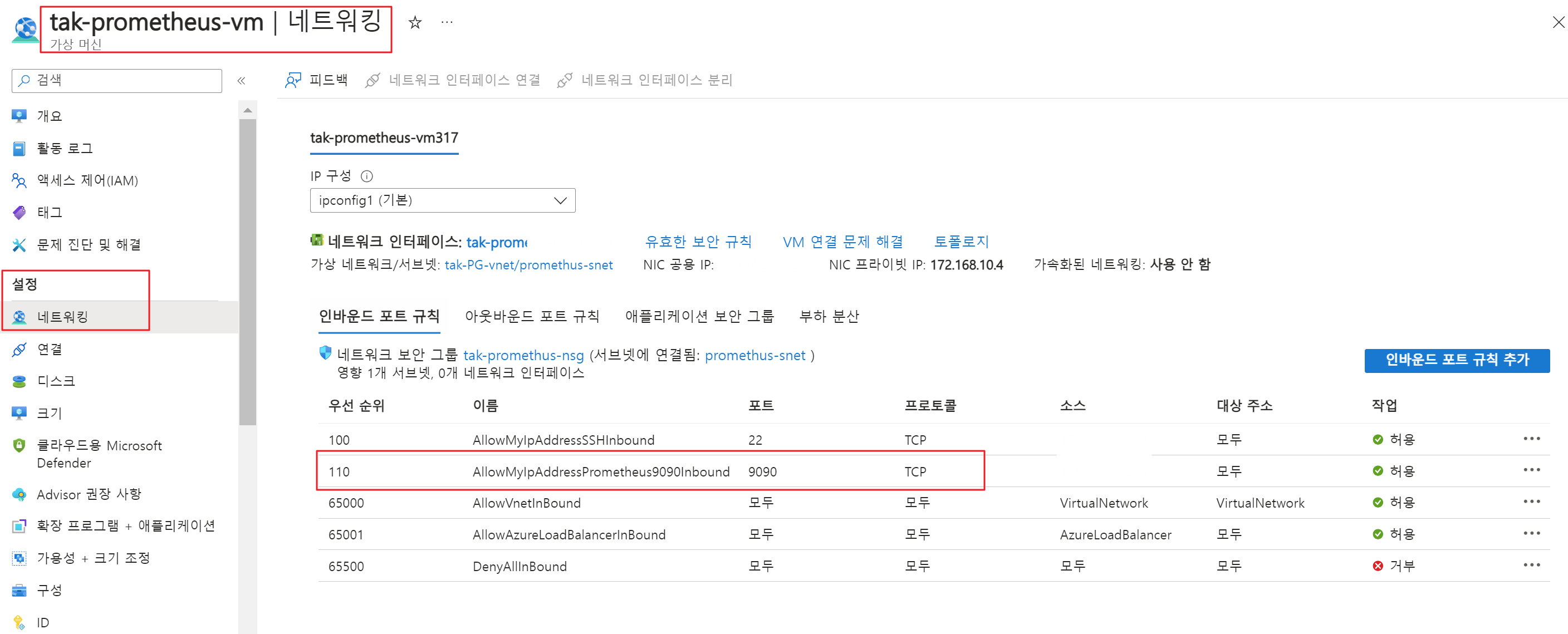Open the tak-promethus-nsg link
This screenshot has height=634, width=1568.
click(523, 355)
